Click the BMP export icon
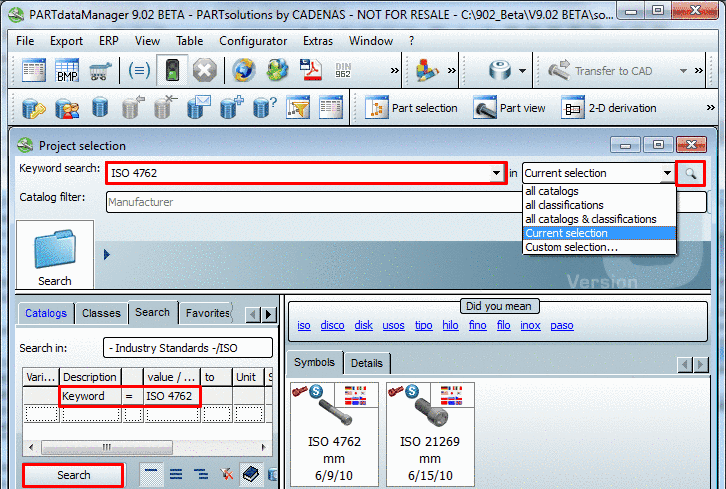 click(x=67, y=70)
